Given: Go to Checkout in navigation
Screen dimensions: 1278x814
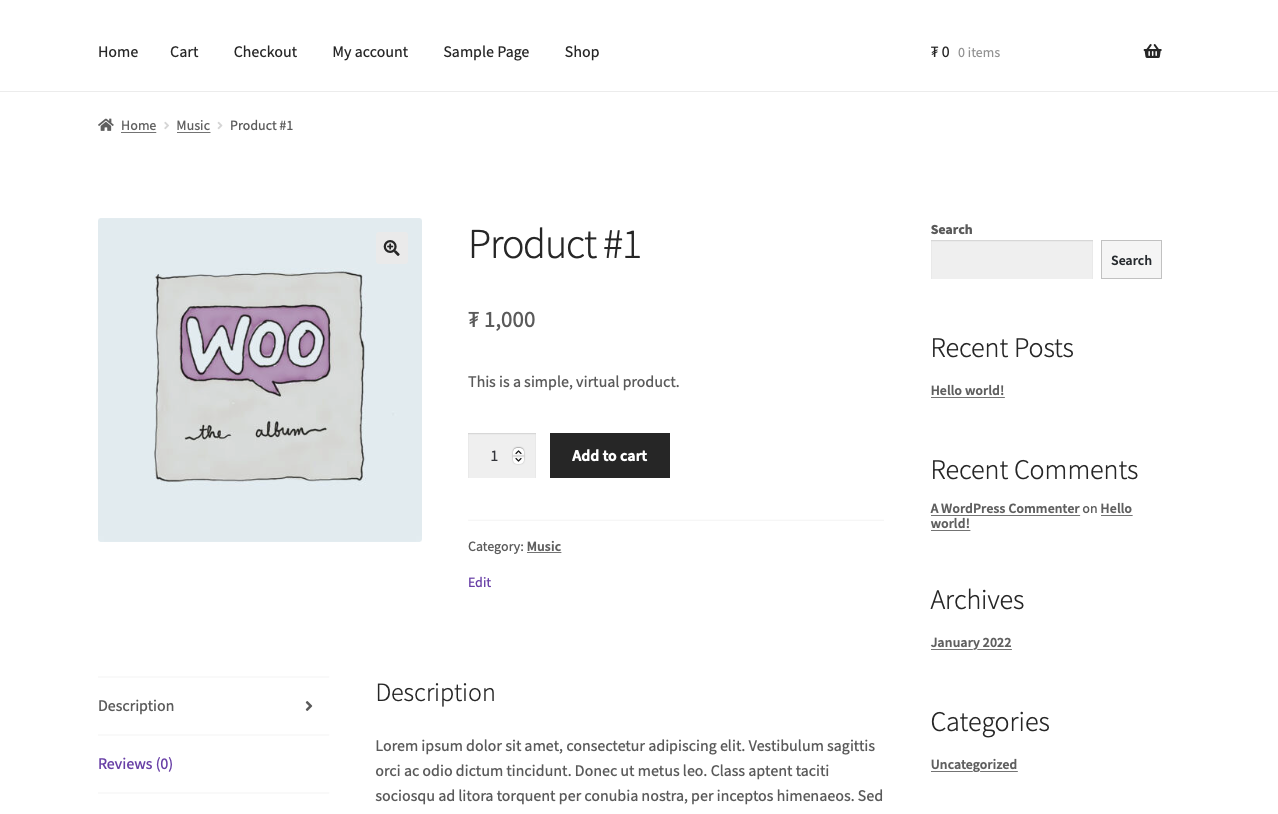Looking at the screenshot, I should 265,51.
